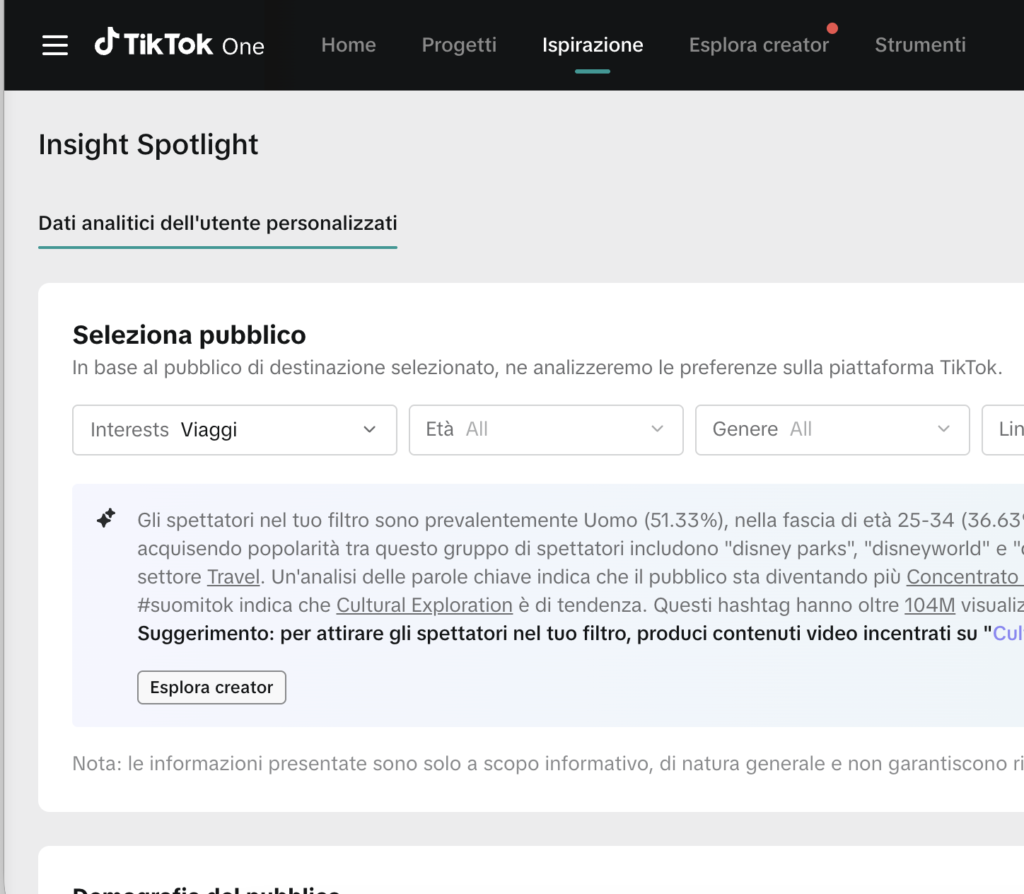Switch to the Dati analitici dell'utente personalizzati tab
Image resolution: width=1024 pixels, height=894 pixels.
tap(217, 222)
